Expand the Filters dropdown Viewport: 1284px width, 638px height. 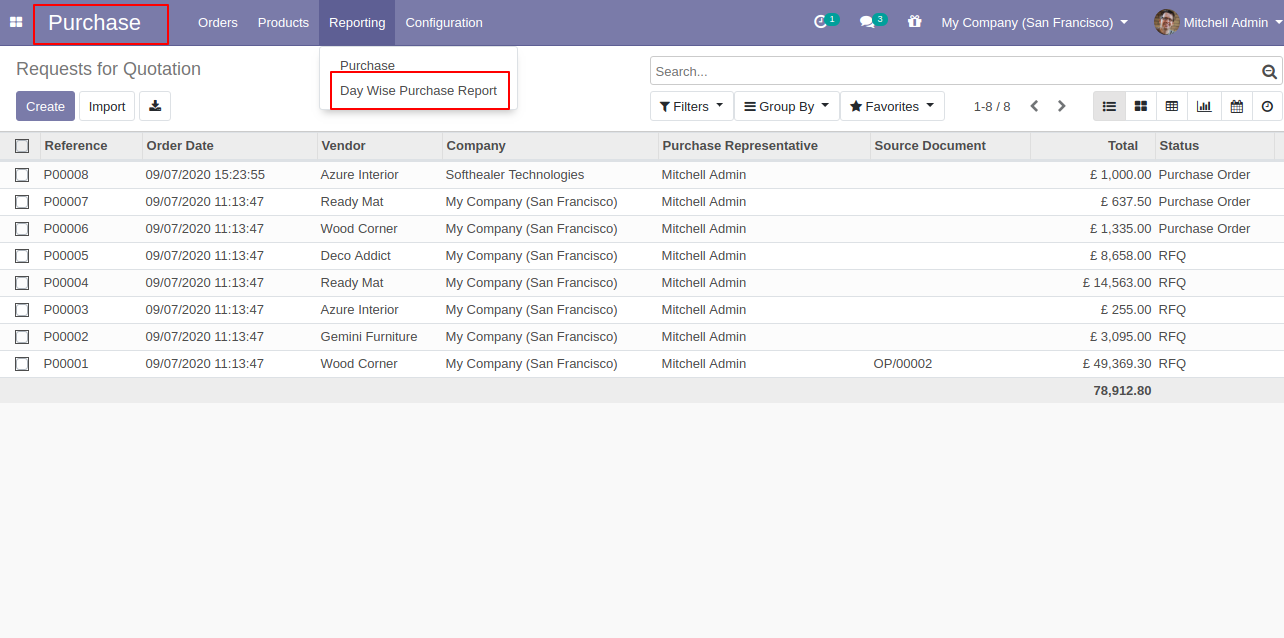point(691,106)
